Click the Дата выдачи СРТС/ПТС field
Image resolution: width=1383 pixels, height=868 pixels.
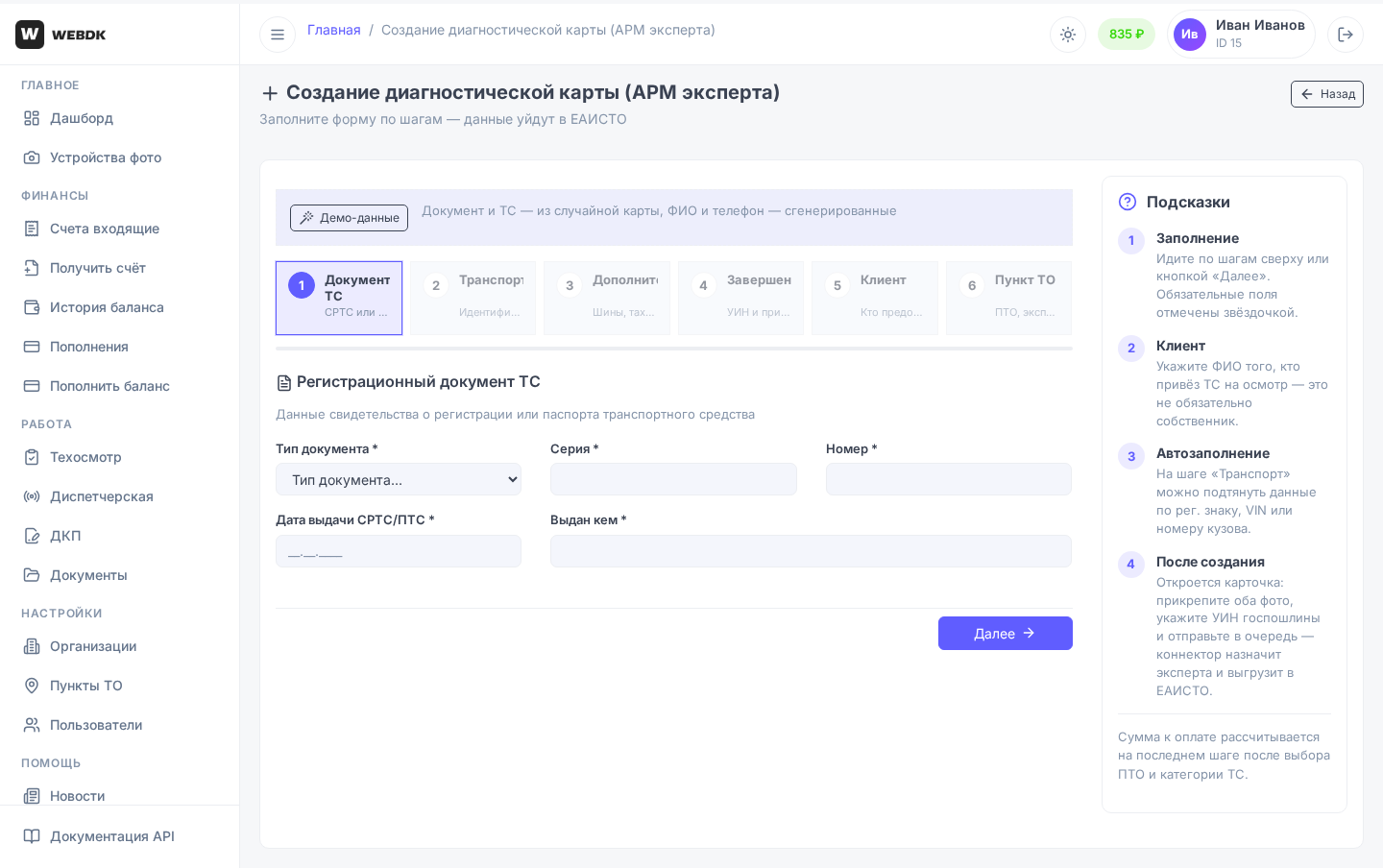pos(399,551)
